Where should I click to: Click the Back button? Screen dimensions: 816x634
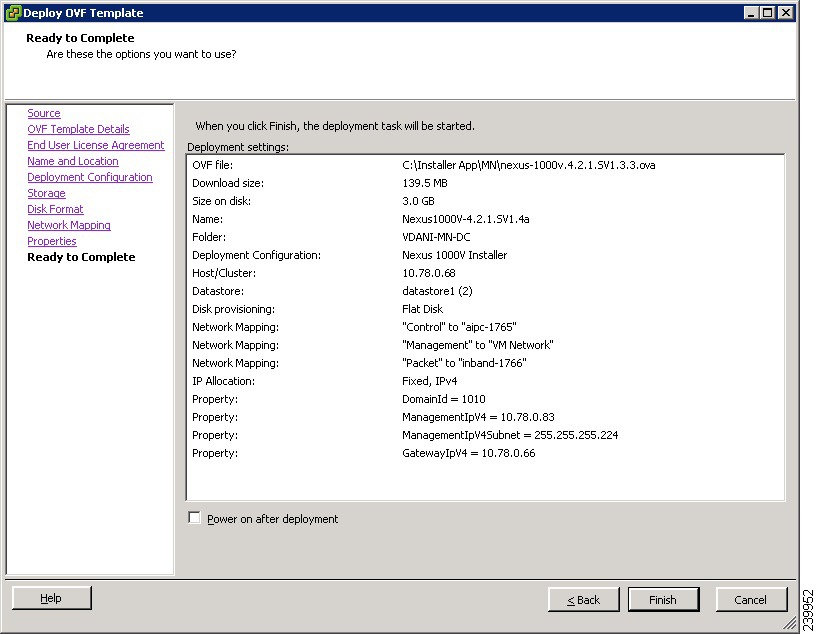[583, 600]
